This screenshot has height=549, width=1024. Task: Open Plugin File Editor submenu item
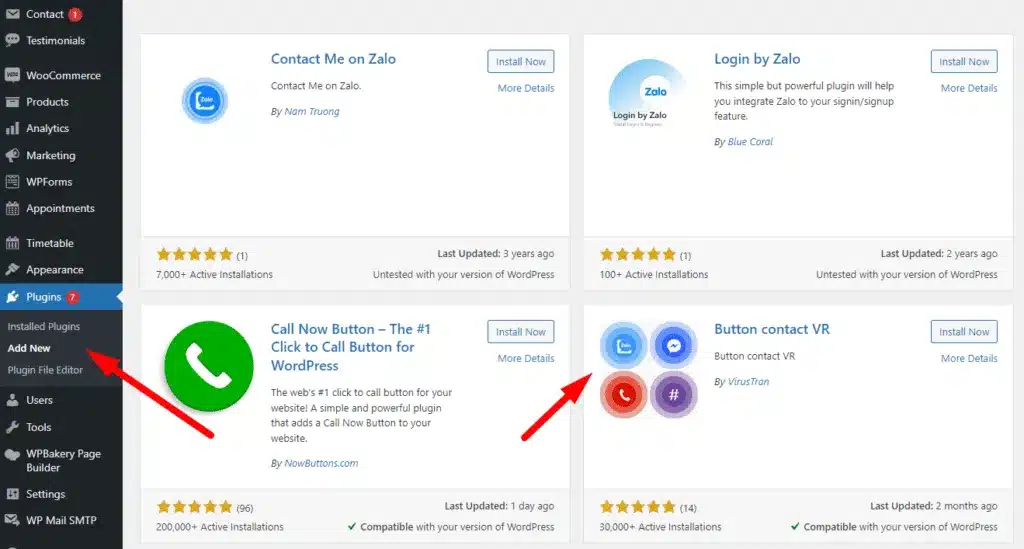click(45, 369)
